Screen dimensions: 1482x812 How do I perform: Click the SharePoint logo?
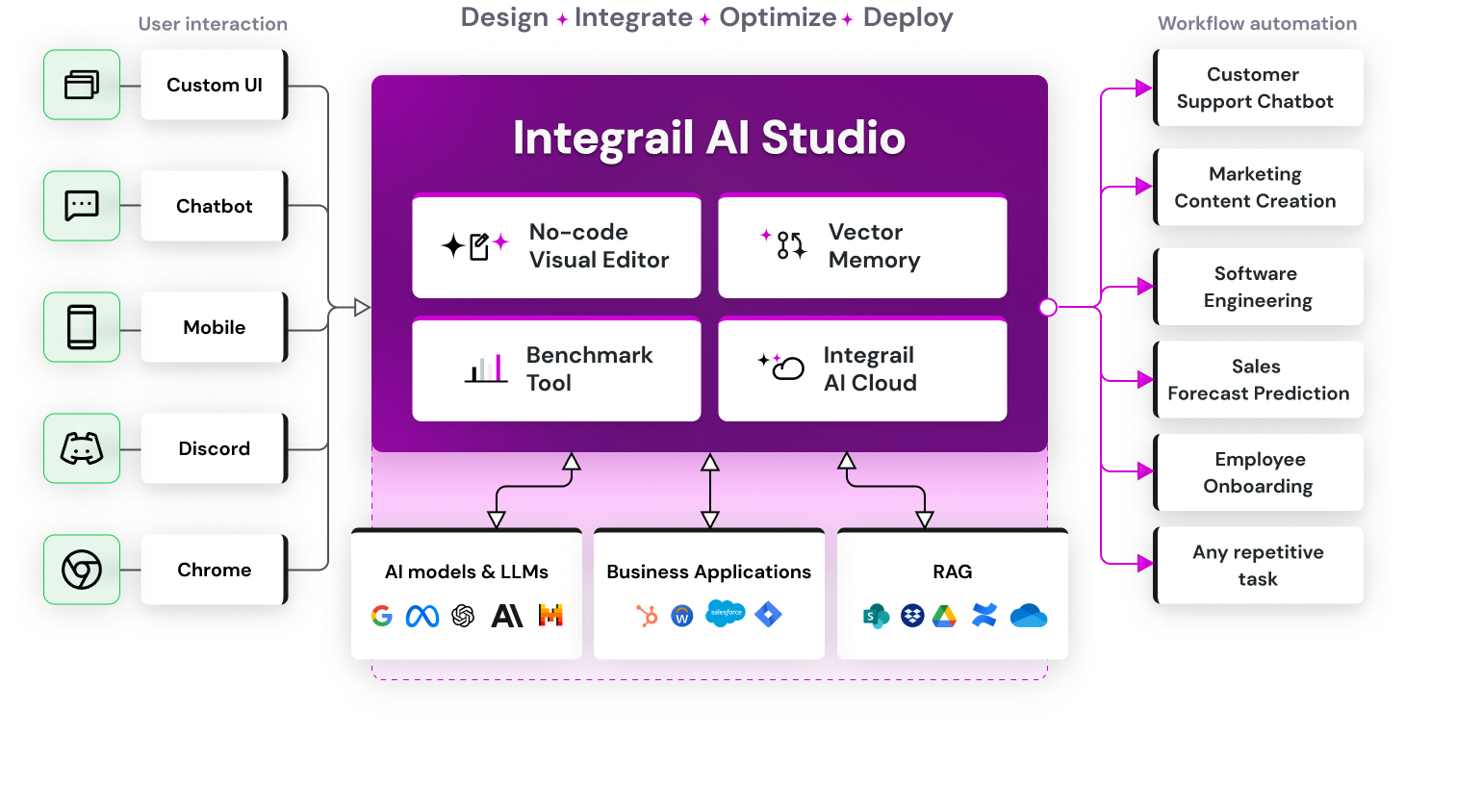point(876,616)
